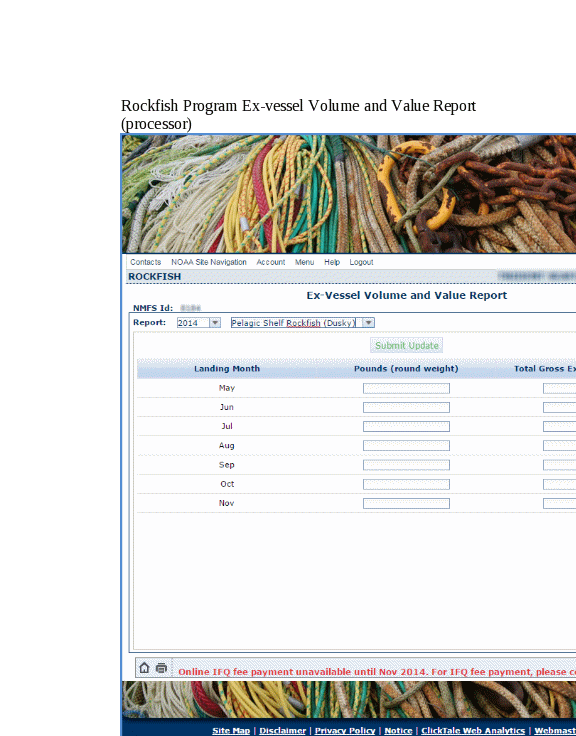Click the ROCKFISH section heading
Screen dimensions: 576x736
[x=154, y=276]
